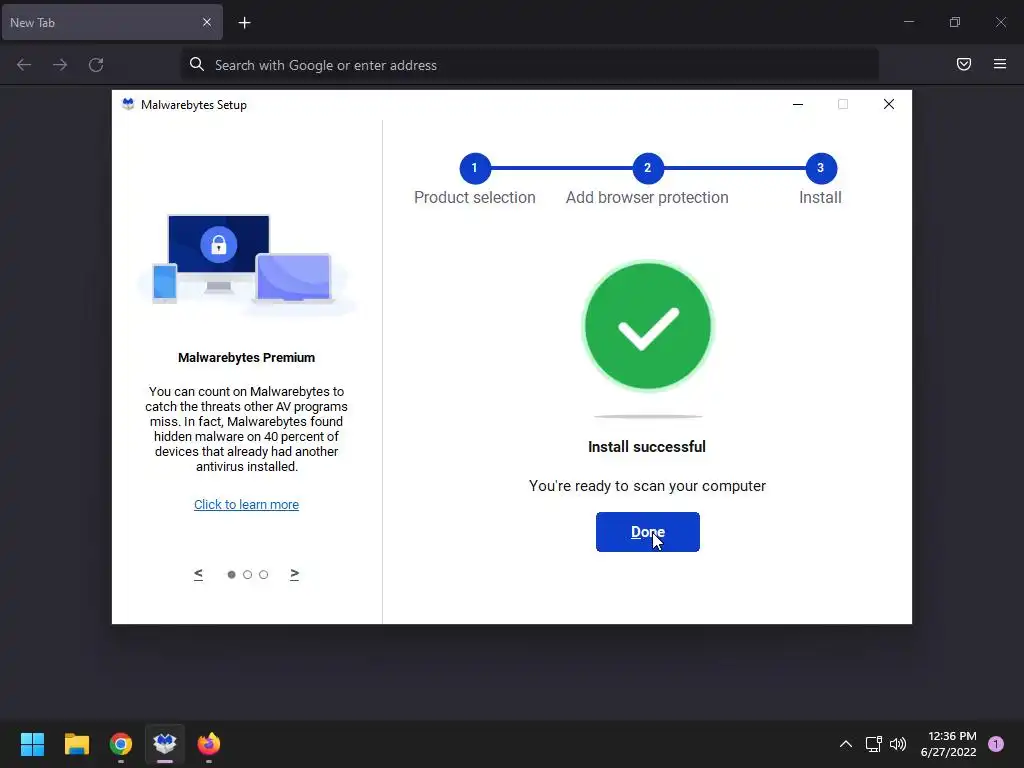Click step 3 Install circle

(820, 168)
